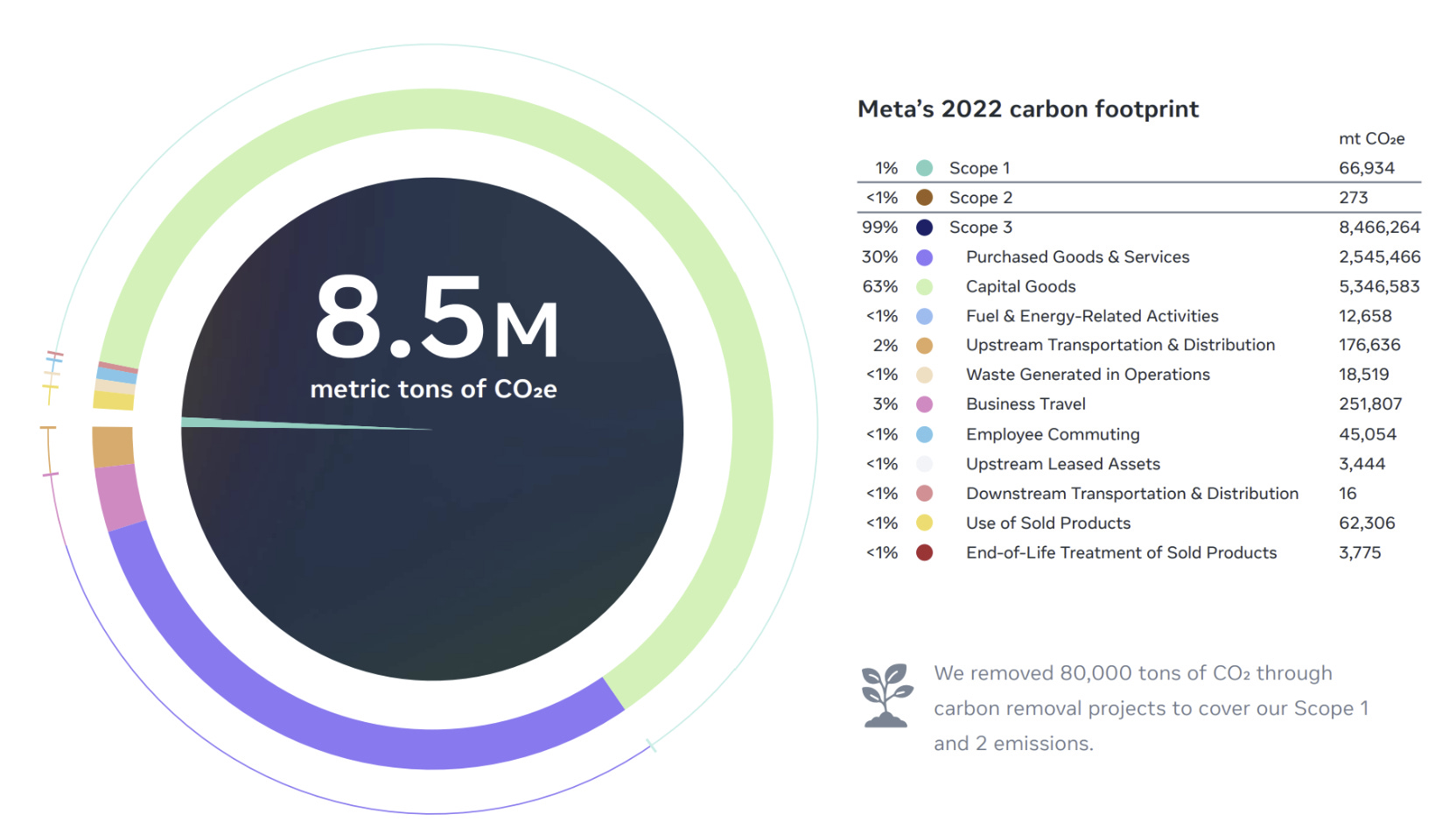Click 'Upstream Transportation & Distribution' label
This screenshot has width=1456, height=821.
tap(1120, 346)
